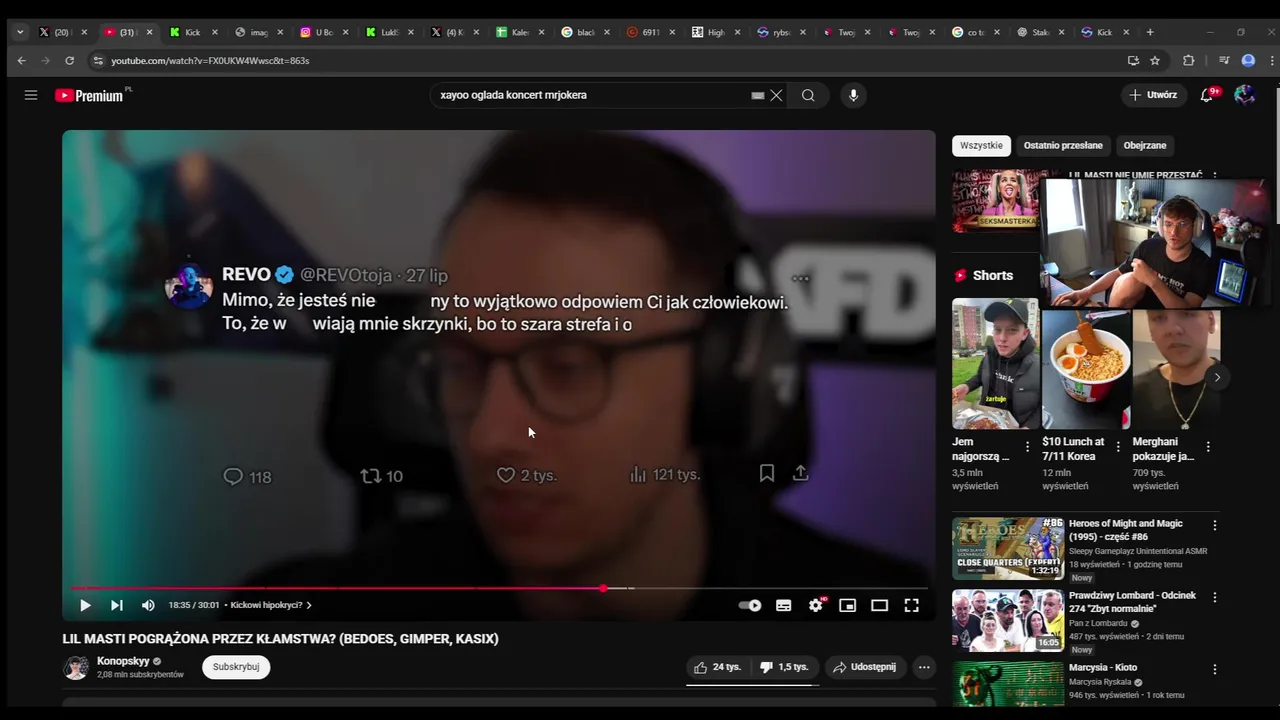The width and height of the screenshot is (1280, 720).
Task: Open the Konopskyy channel name link
Action: coord(123,661)
